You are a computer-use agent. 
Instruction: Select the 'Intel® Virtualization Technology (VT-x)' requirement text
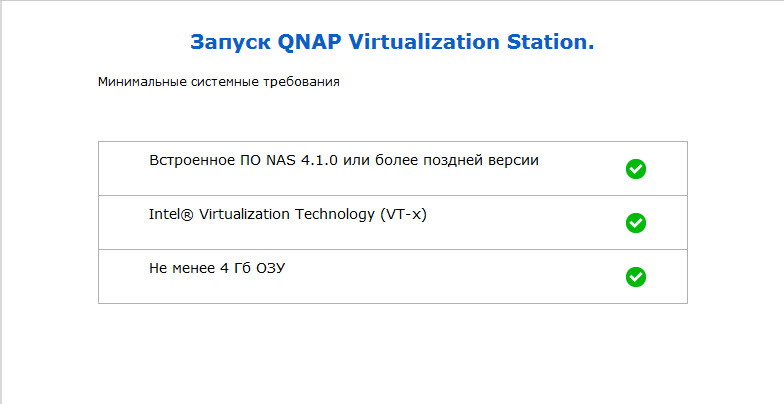click(288, 214)
